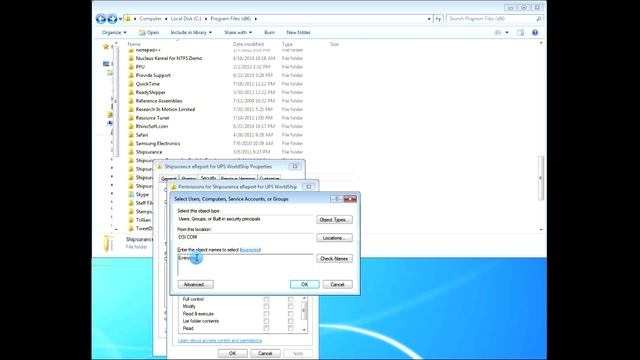Click the Explorer file list scrollbar thumb
The width and height of the screenshot is (640, 360).
tap(541, 178)
